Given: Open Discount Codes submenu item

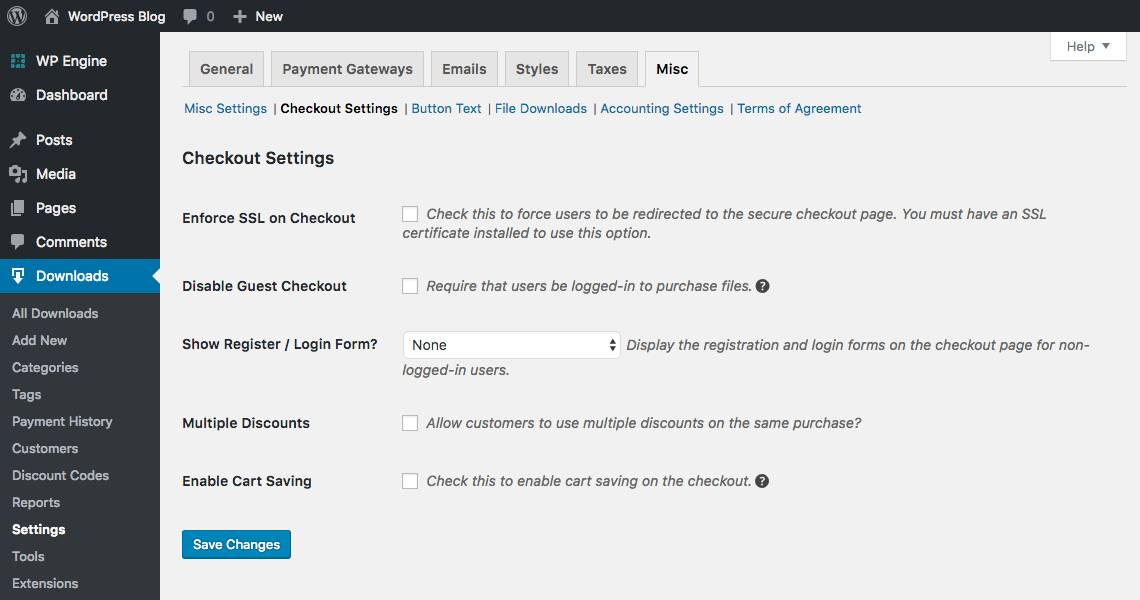Looking at the screenshot, I should tap(60, 476).
